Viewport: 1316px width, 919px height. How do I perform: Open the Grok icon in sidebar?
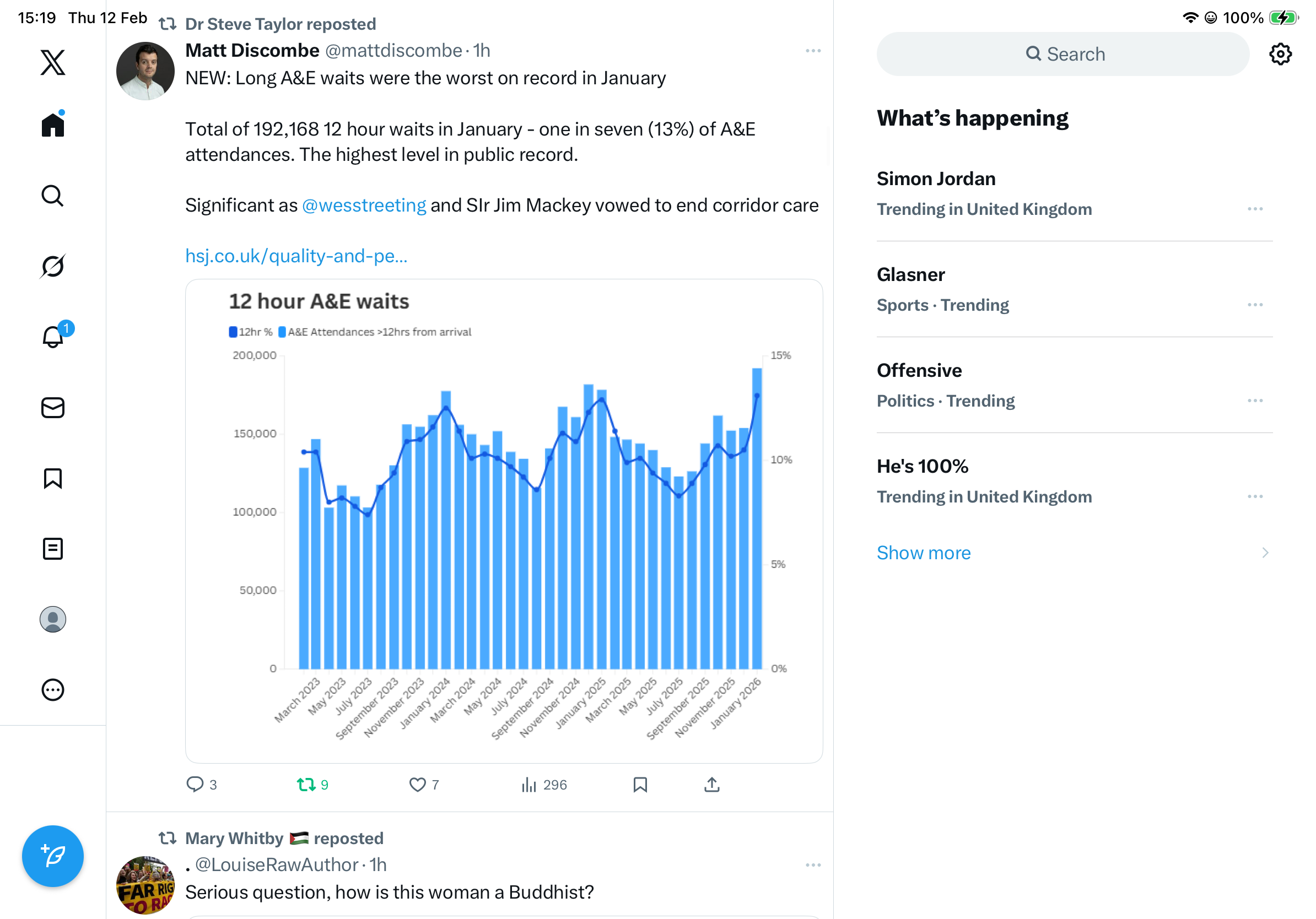pos(53,267)
